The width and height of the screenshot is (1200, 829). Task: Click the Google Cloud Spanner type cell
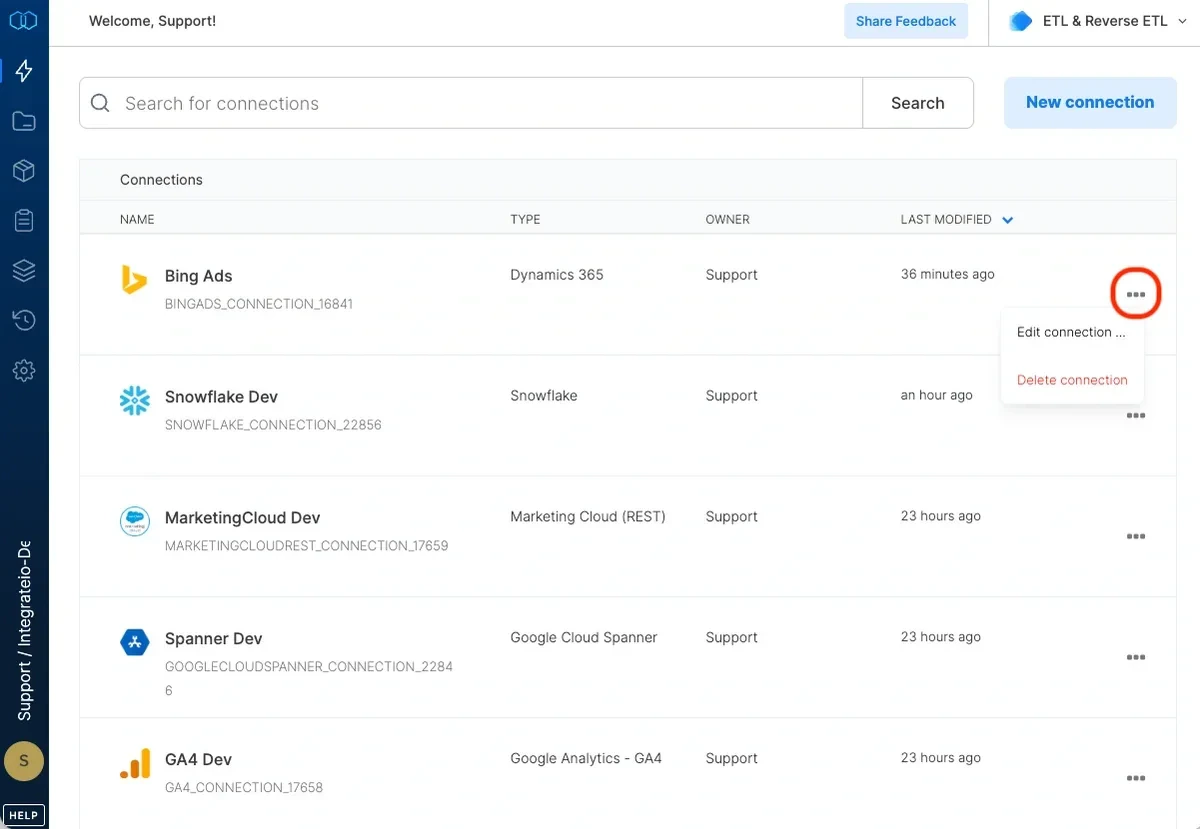(584, 638)
